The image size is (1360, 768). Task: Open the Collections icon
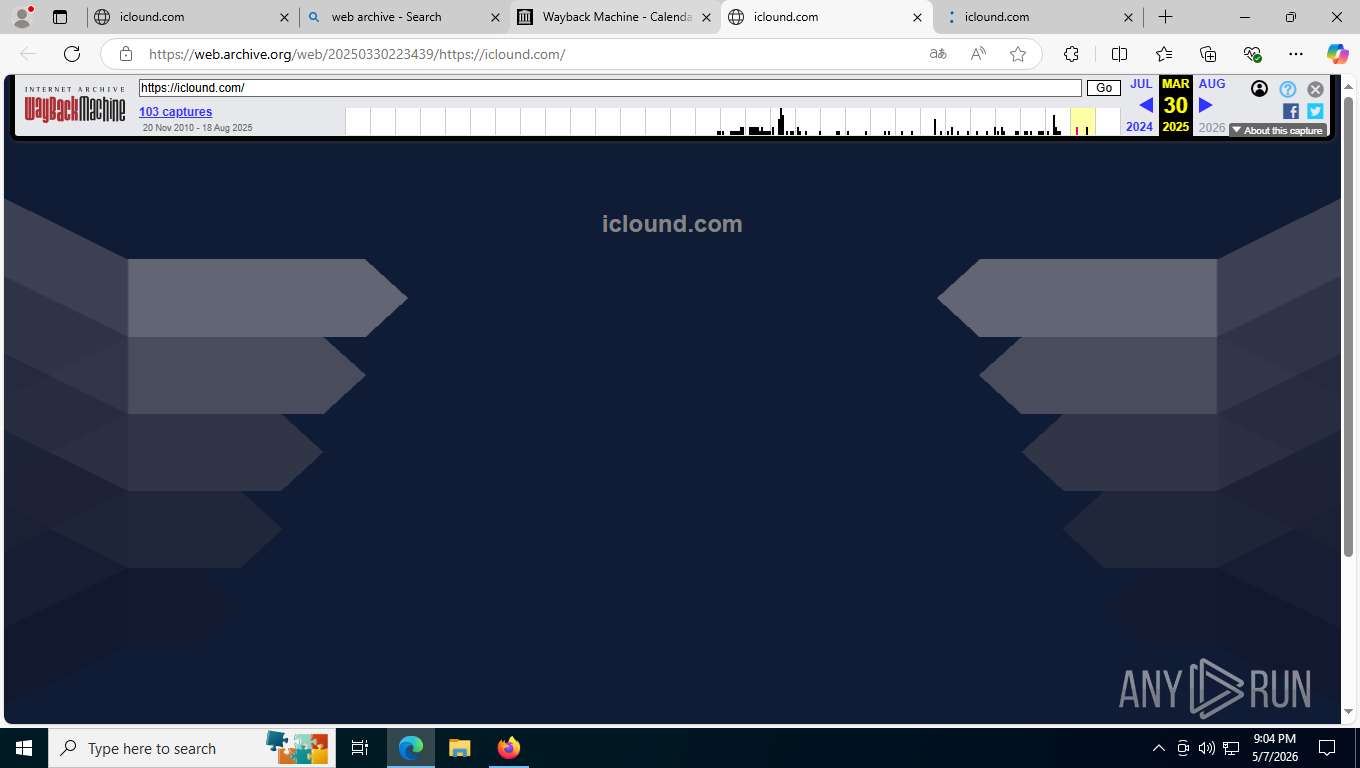coord(1208,54)
